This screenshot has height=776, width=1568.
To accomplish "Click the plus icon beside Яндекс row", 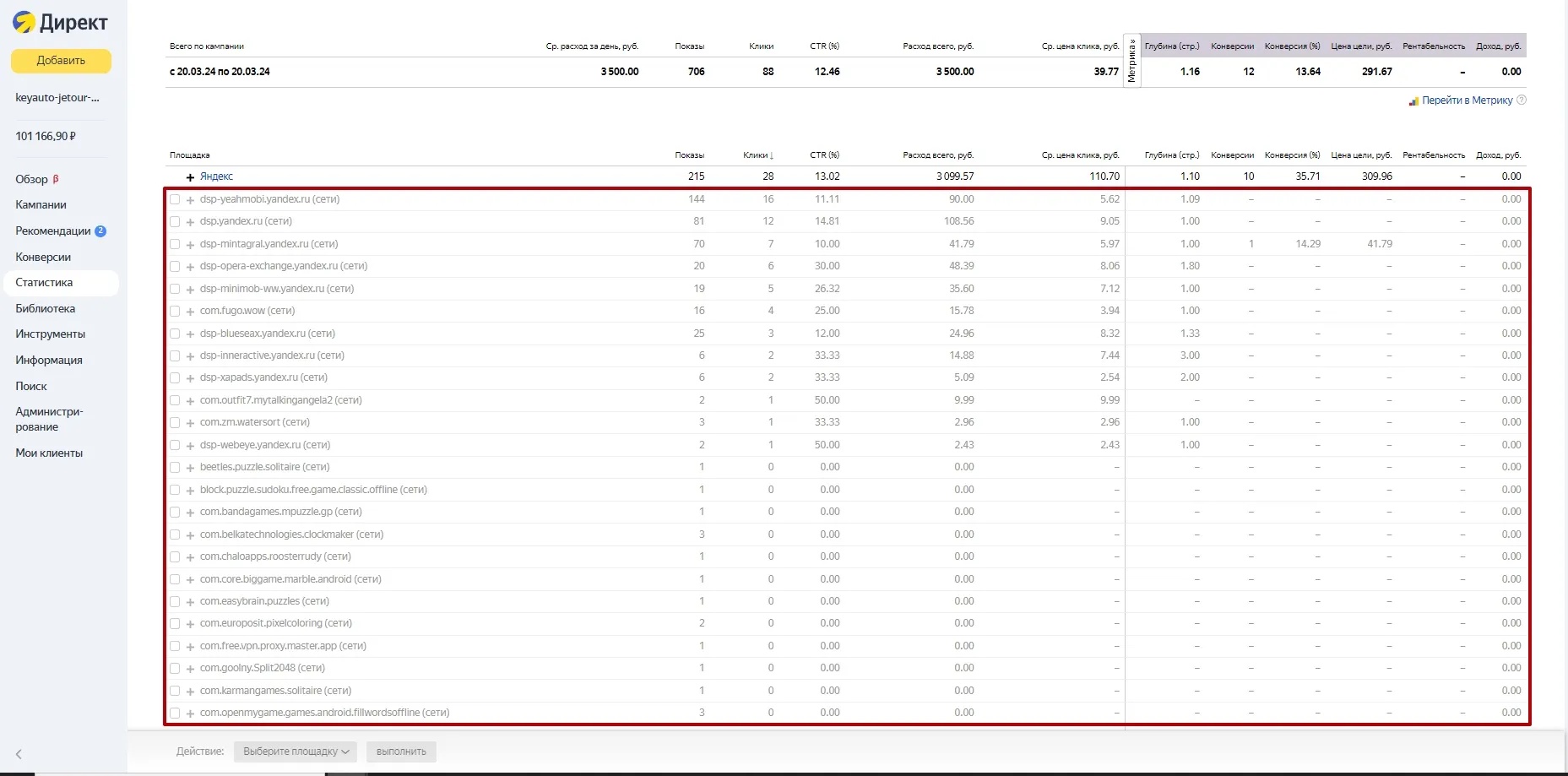I will [190, 177].
